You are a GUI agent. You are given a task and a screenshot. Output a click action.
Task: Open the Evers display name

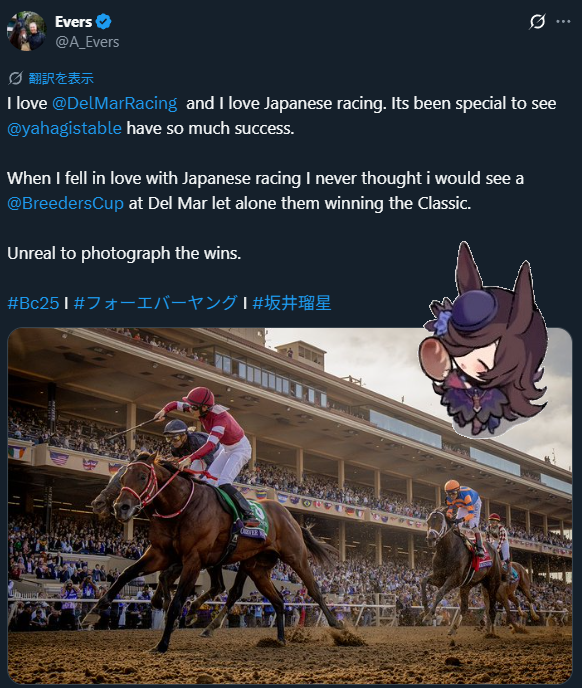coord(73,22)
